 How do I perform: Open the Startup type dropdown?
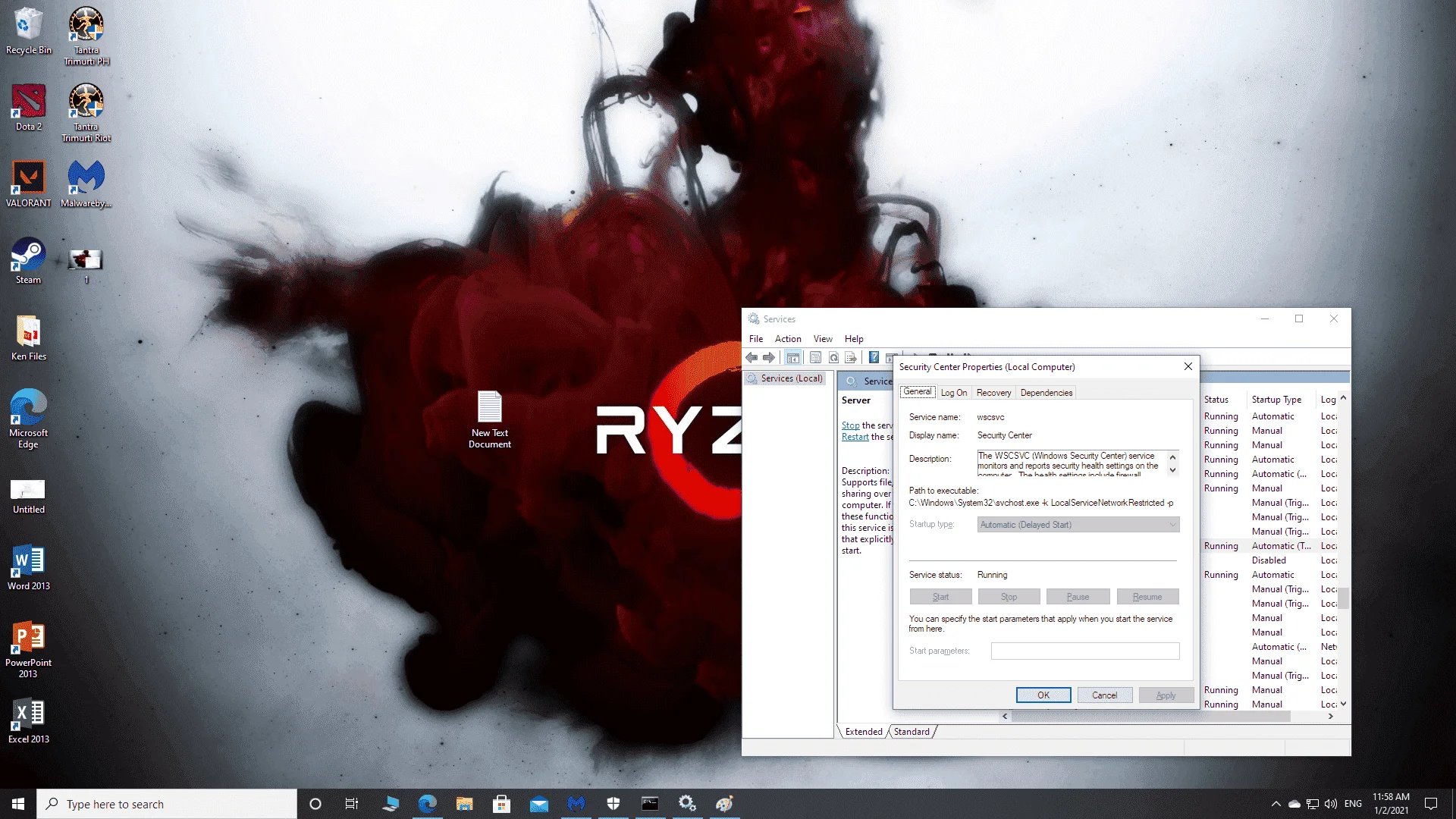[1078, 525]
